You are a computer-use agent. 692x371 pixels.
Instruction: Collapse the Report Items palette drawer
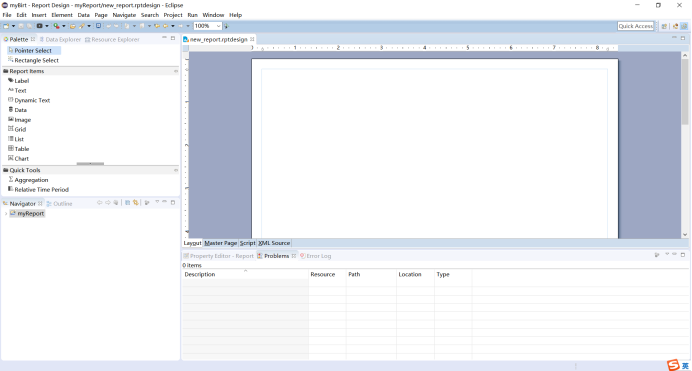176,71
